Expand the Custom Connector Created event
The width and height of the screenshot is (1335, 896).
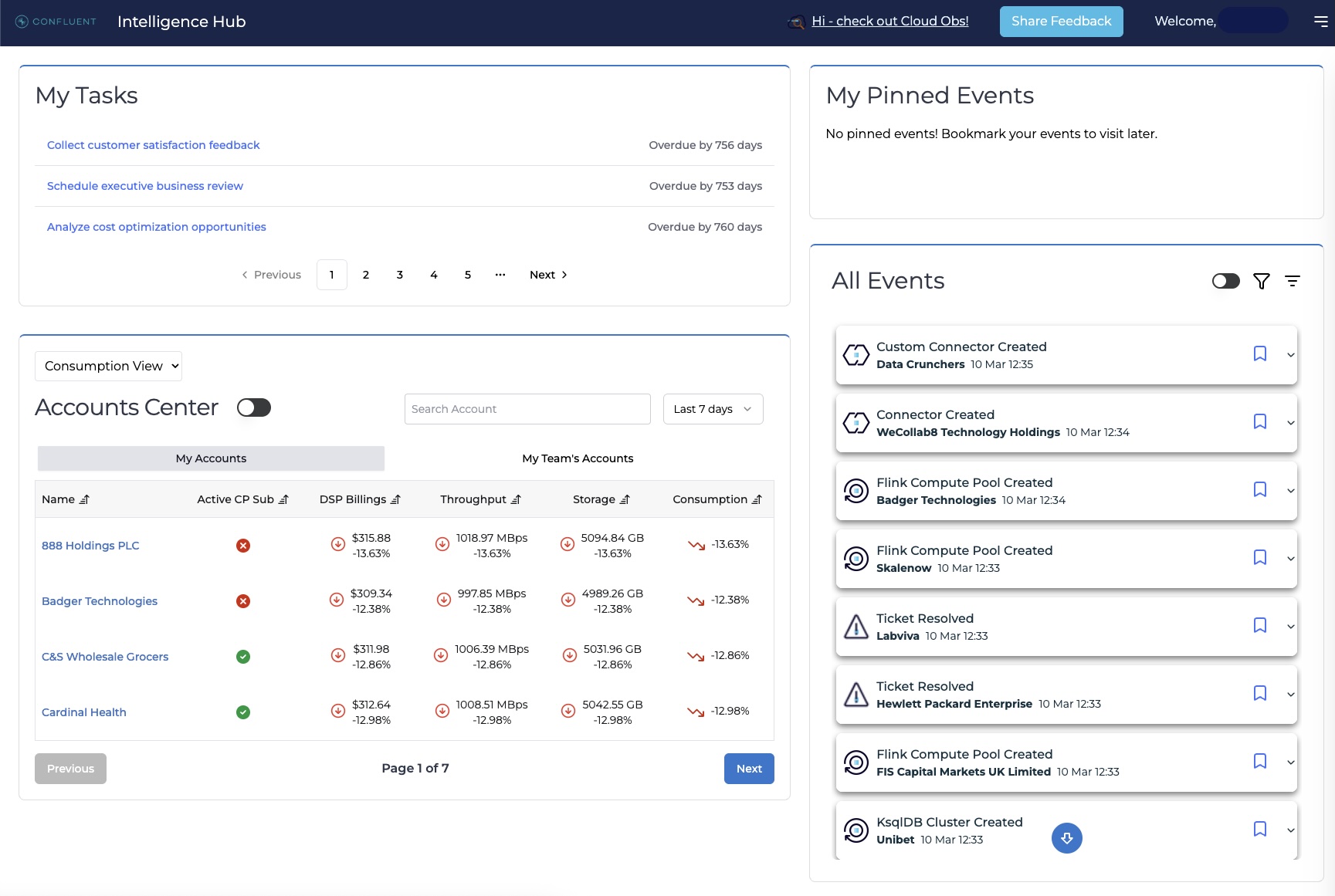(1290, 355)
